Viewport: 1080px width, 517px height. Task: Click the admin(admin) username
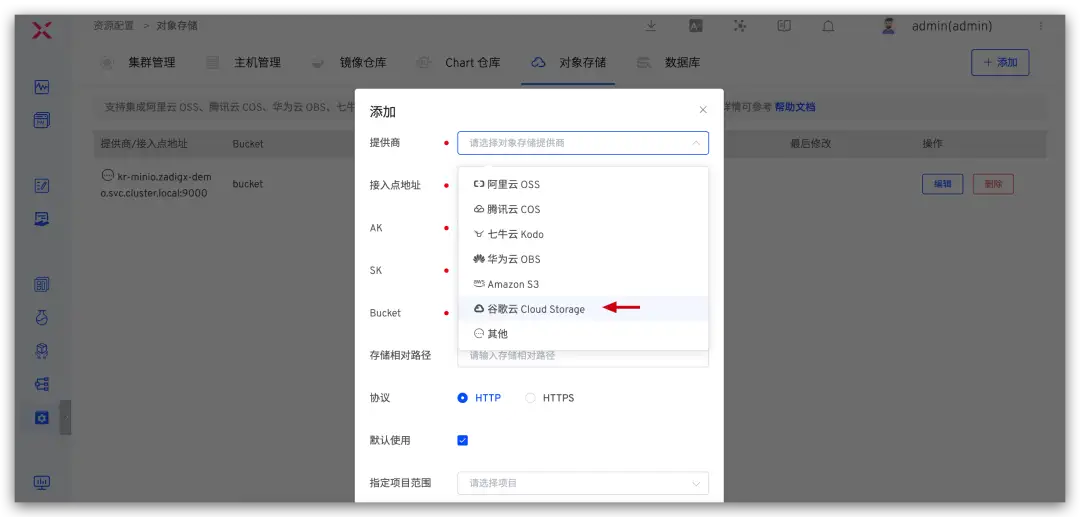pyautogui.click(x=952, y=26)
